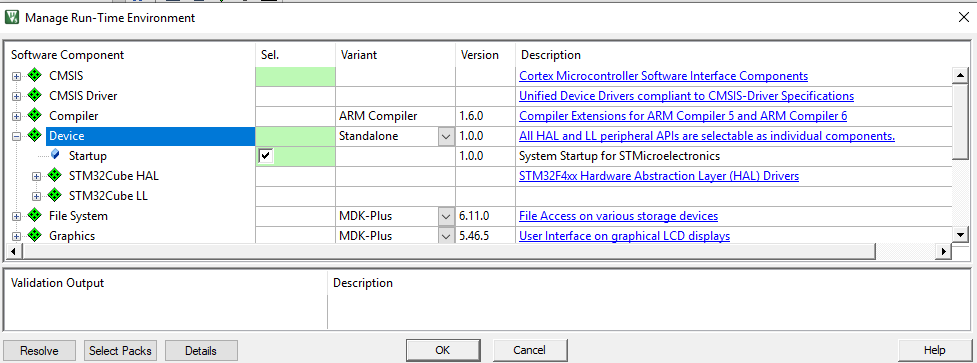
Task: Click the vertical scrollbar up arrow
Action: coord(960,76)
